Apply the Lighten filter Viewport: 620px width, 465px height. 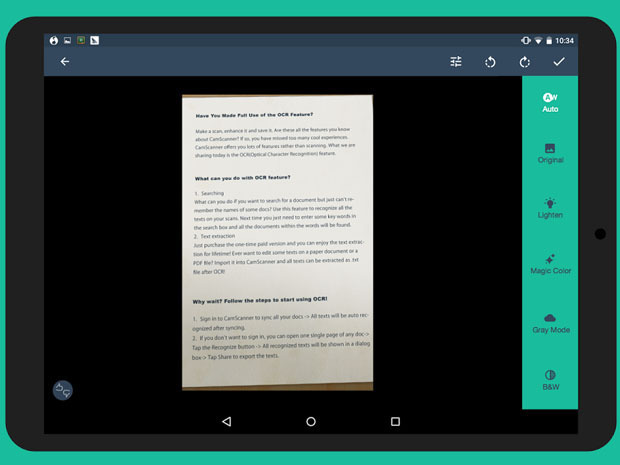point(550,208)
